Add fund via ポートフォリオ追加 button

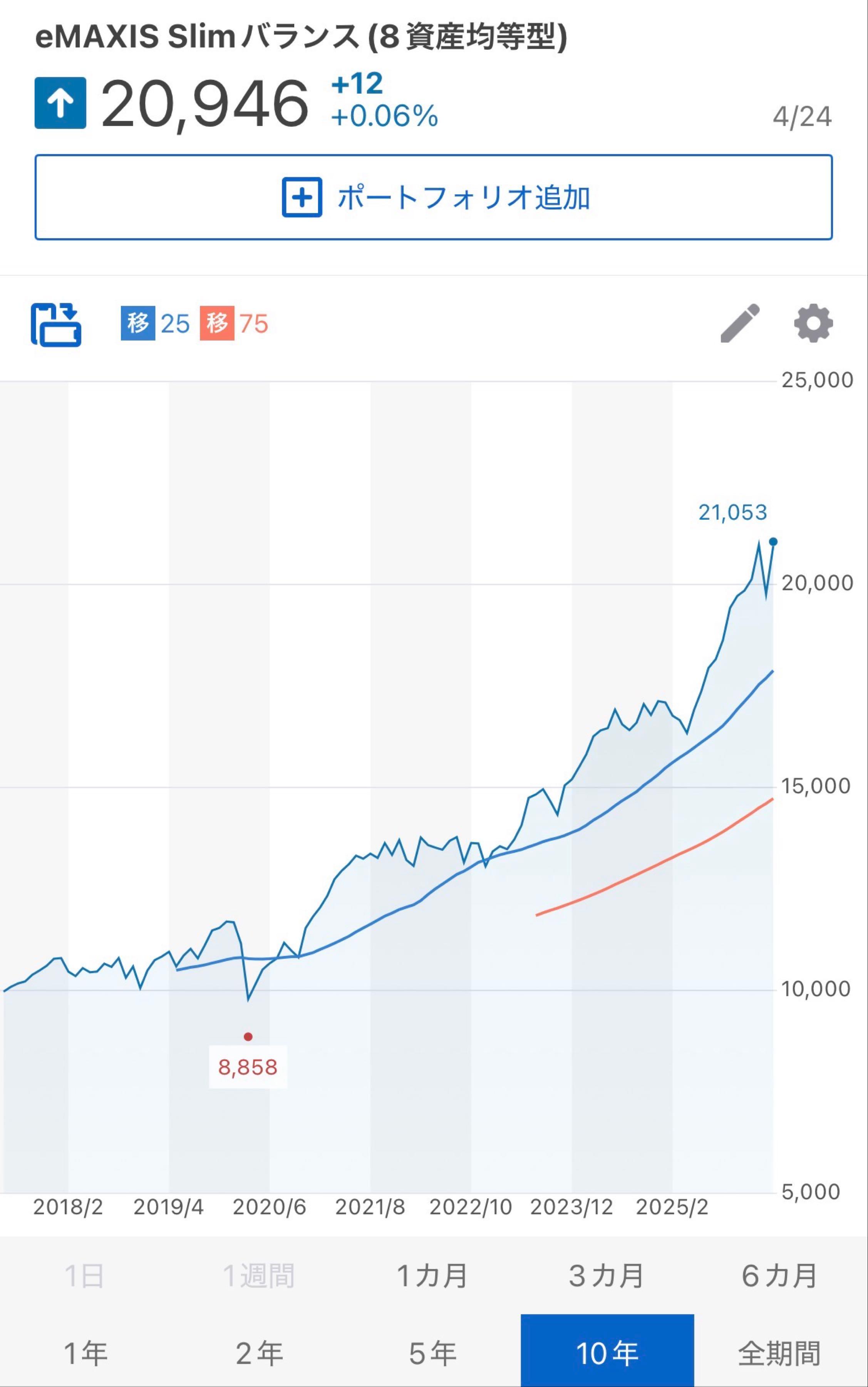pyautogui.click(x=434, y=197)
